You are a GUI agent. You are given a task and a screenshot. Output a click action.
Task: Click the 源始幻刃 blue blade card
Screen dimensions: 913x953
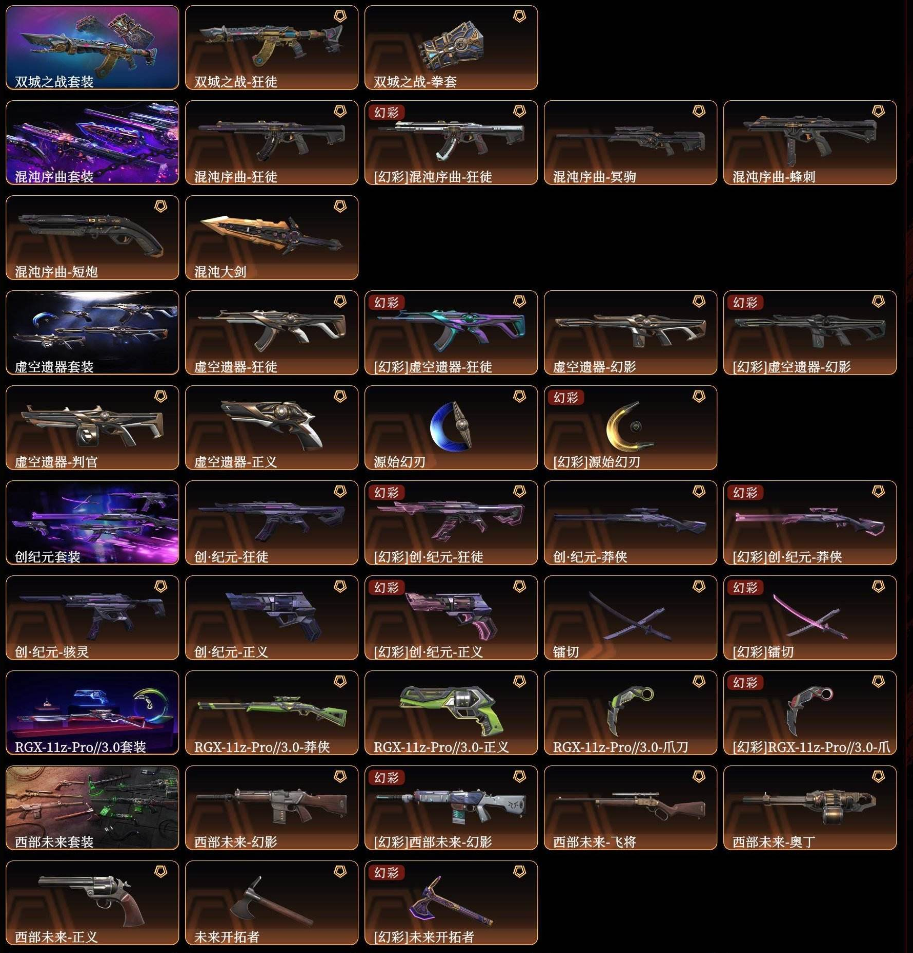coord(451,427)
